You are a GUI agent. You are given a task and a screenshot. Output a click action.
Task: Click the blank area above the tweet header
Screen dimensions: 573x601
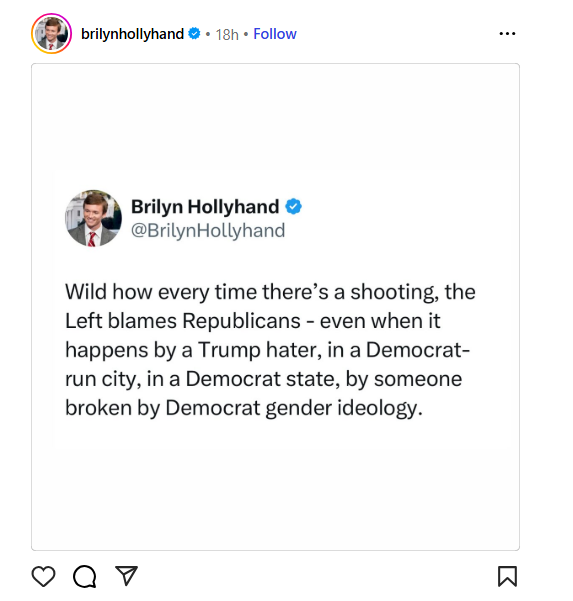pyautogui.click(x=275, y=117)
